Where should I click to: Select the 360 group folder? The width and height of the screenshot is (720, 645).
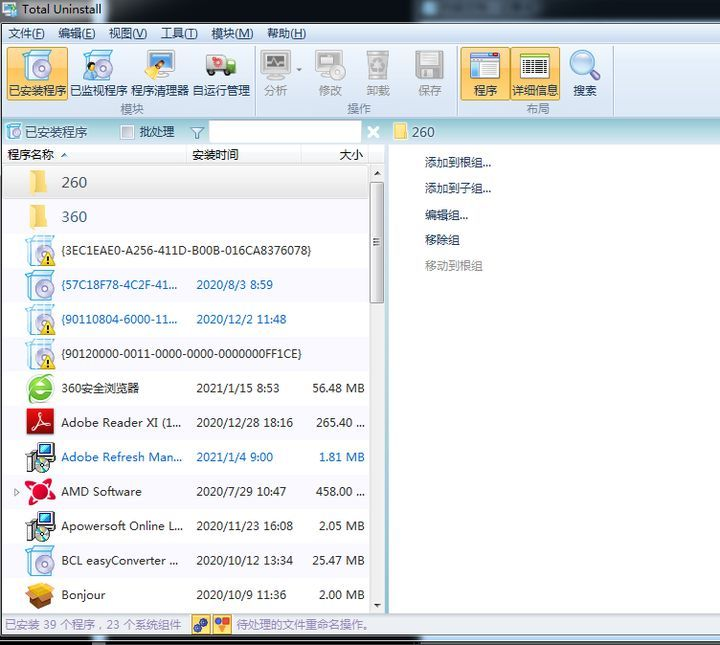[186, 216]
